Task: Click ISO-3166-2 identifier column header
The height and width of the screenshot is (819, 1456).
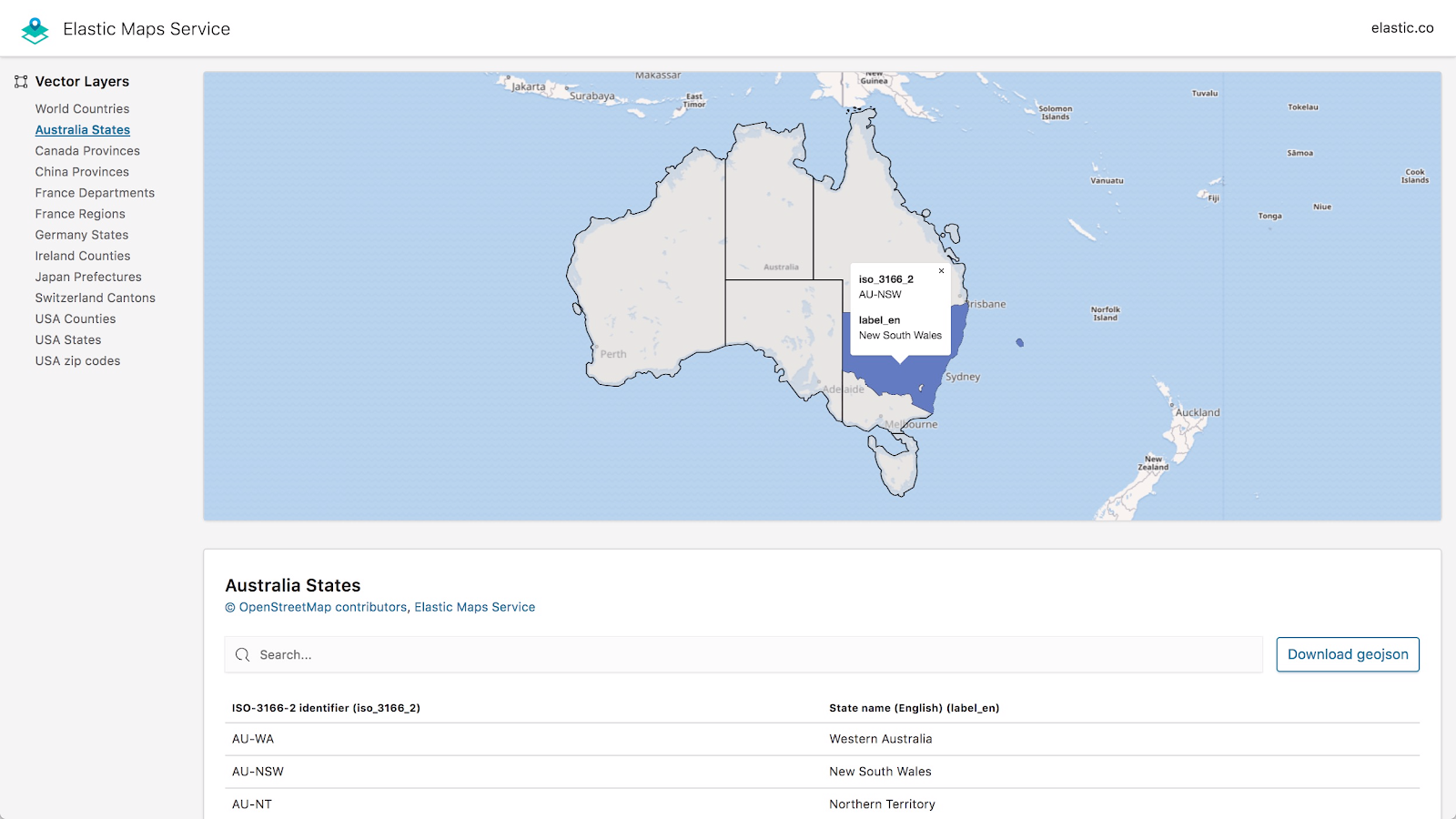Action: coord(326,708)
